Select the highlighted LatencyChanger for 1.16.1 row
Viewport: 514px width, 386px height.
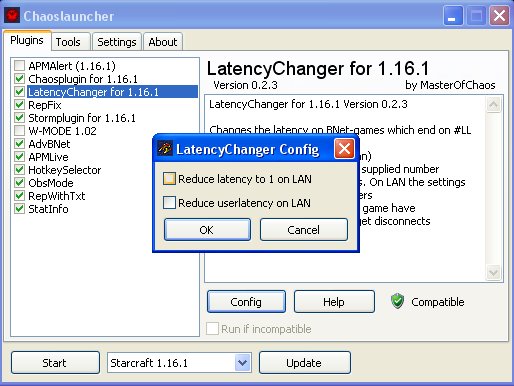[112, 92]
